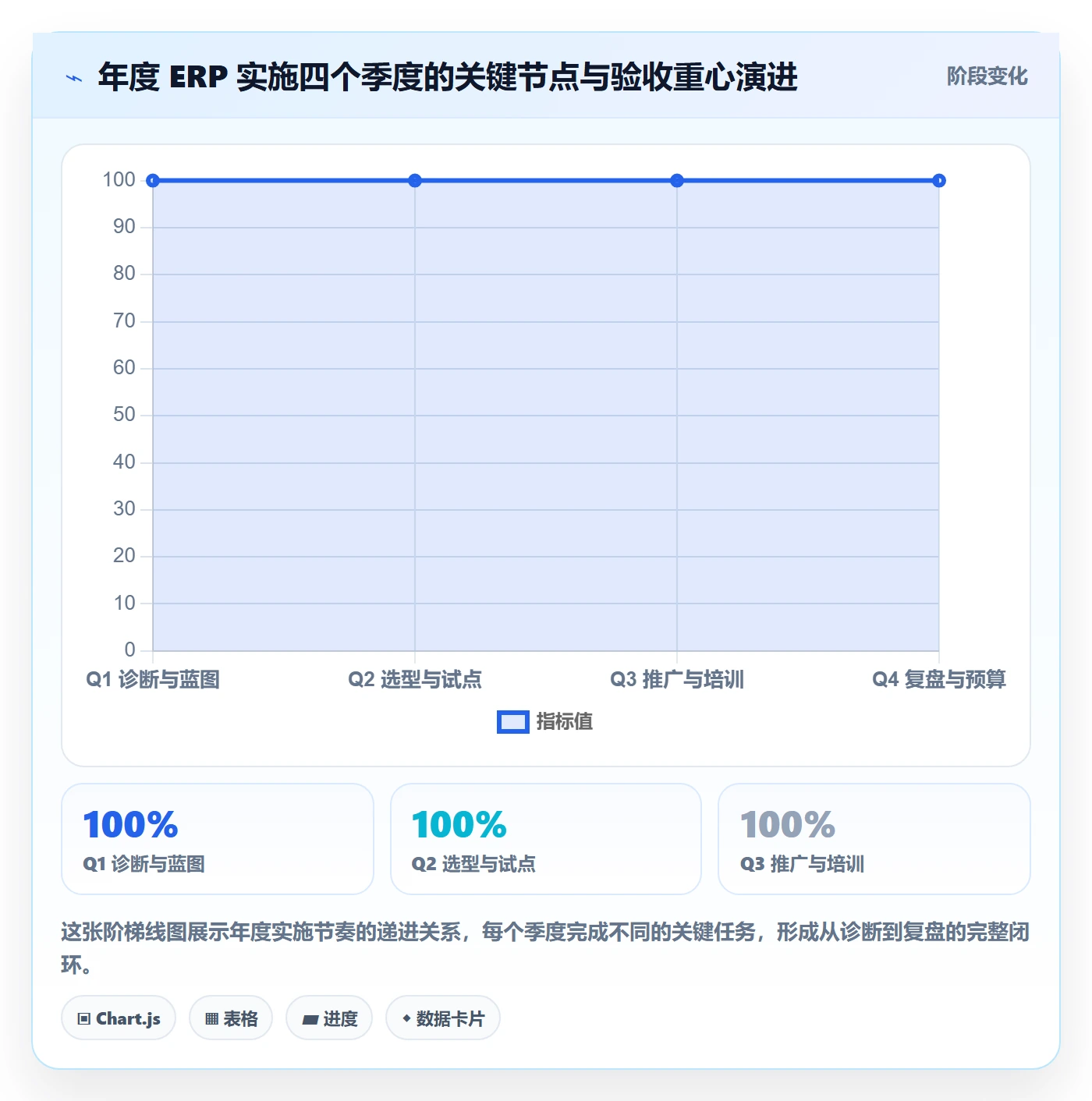Click the Q1 诊断与蓝图 axis label
This screenshot has width=1092, height=1101.
pos(153,680)
